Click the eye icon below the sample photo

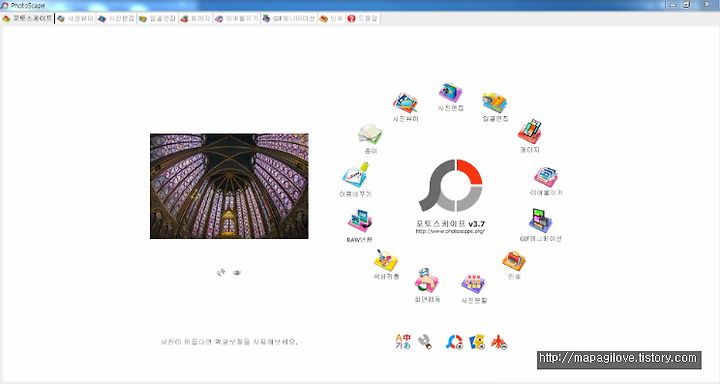point(237,273)
